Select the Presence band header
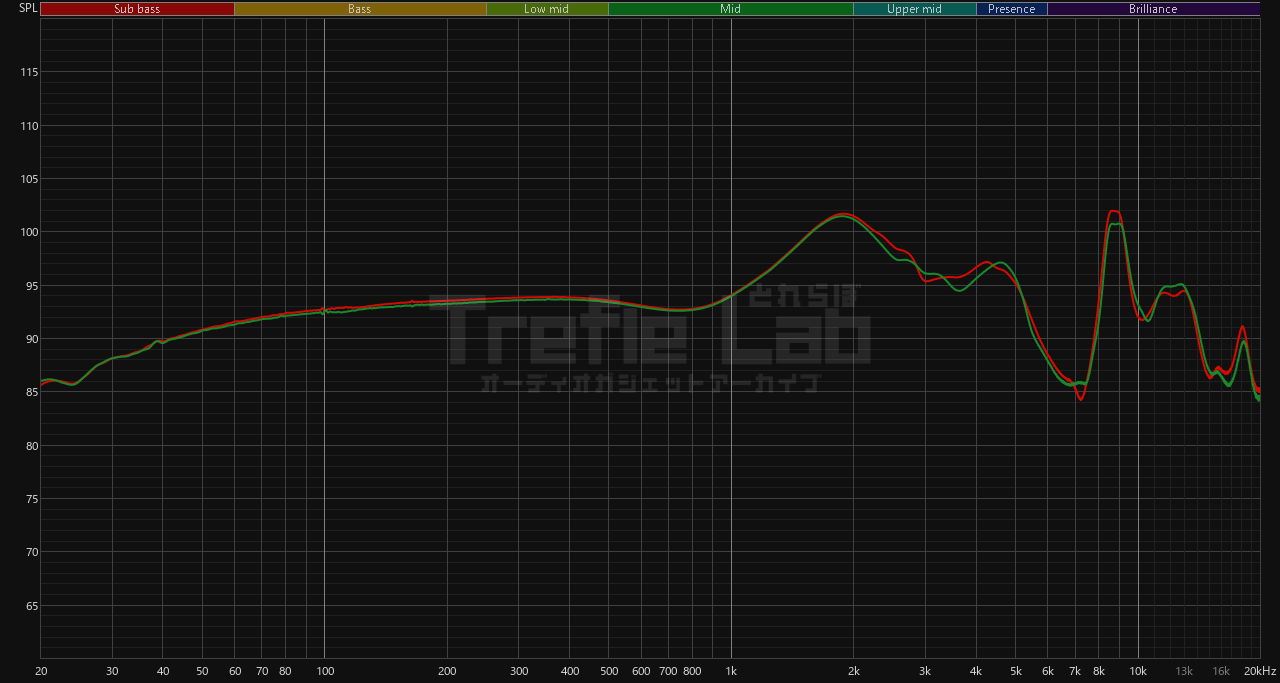Screen dimensions: 1280x683 click(1011, 9)
